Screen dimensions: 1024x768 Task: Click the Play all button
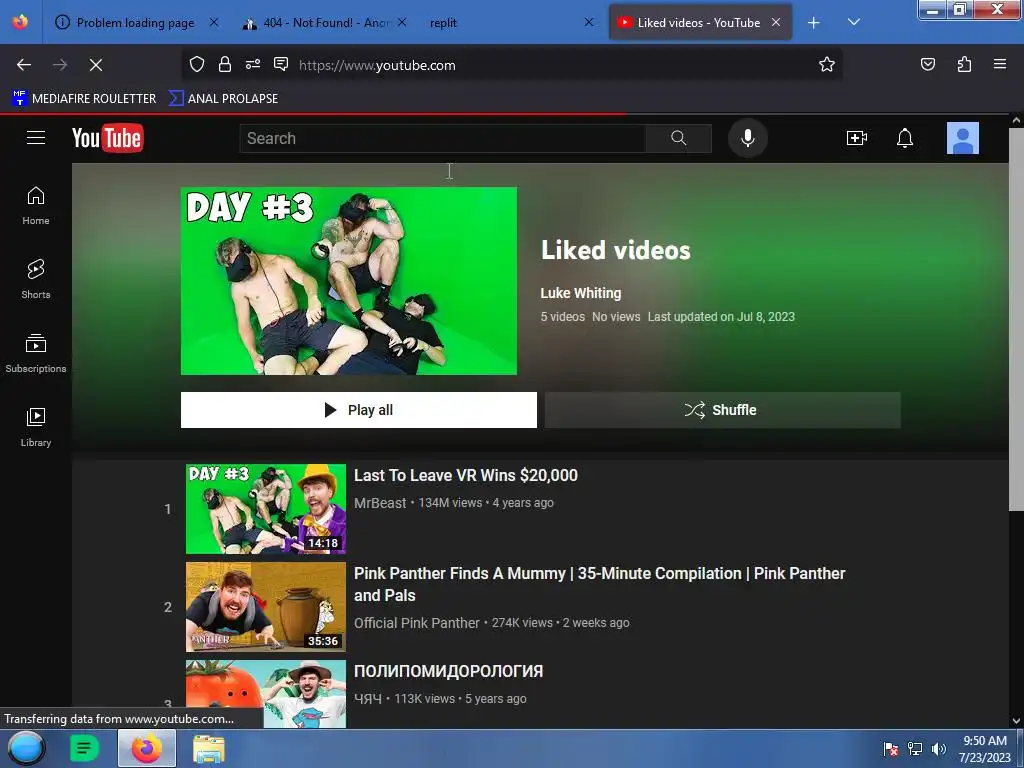[359, 410]
